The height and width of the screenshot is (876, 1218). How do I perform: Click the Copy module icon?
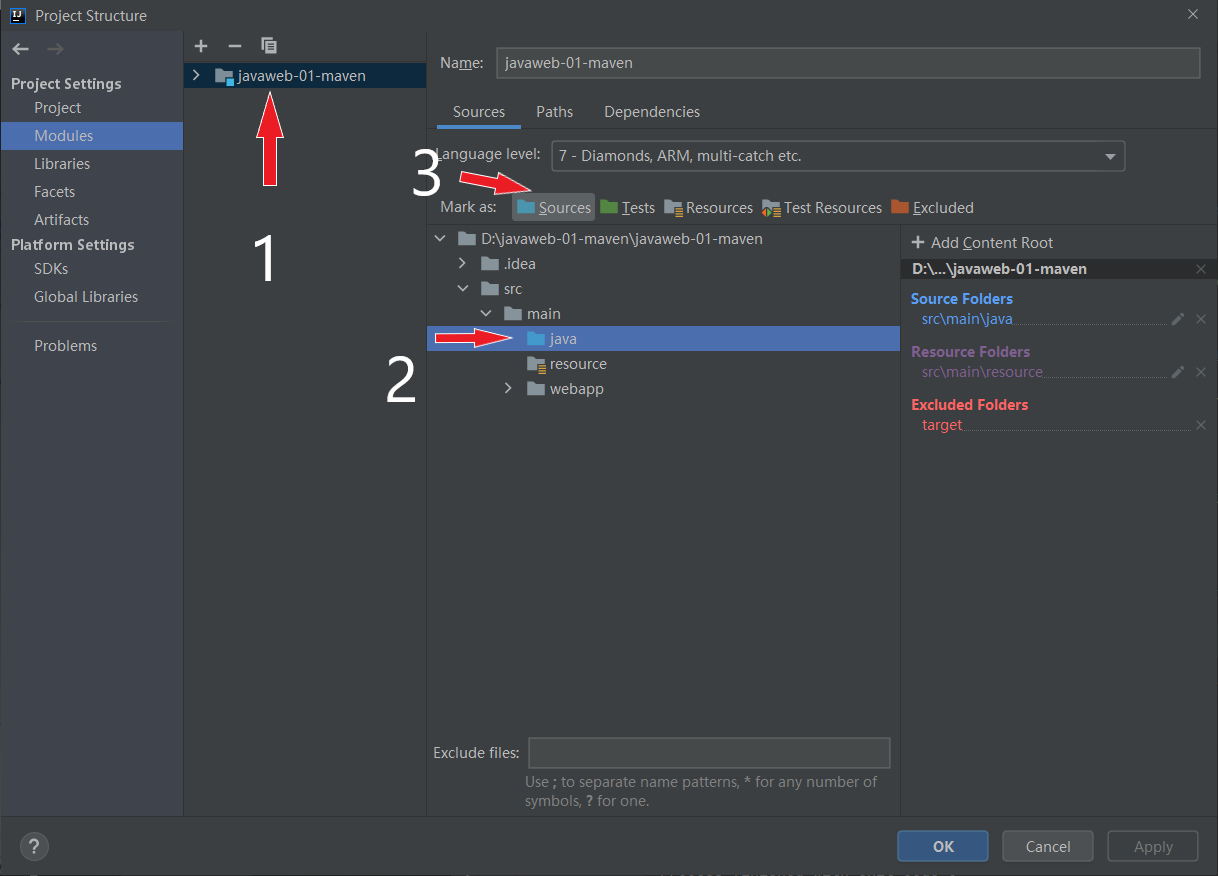point(269,46)
